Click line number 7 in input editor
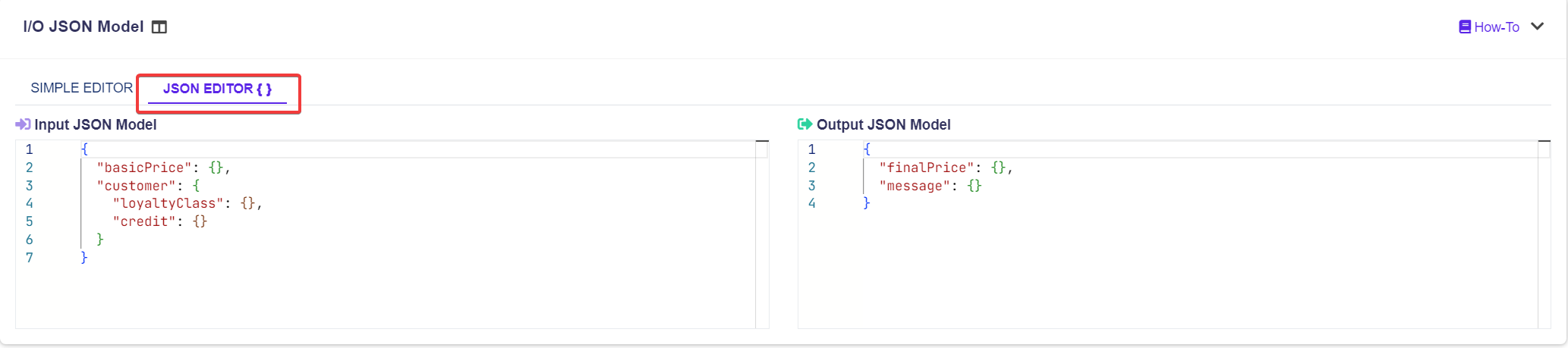Viewport: 1568px width, 348px height. click(30, 258)
